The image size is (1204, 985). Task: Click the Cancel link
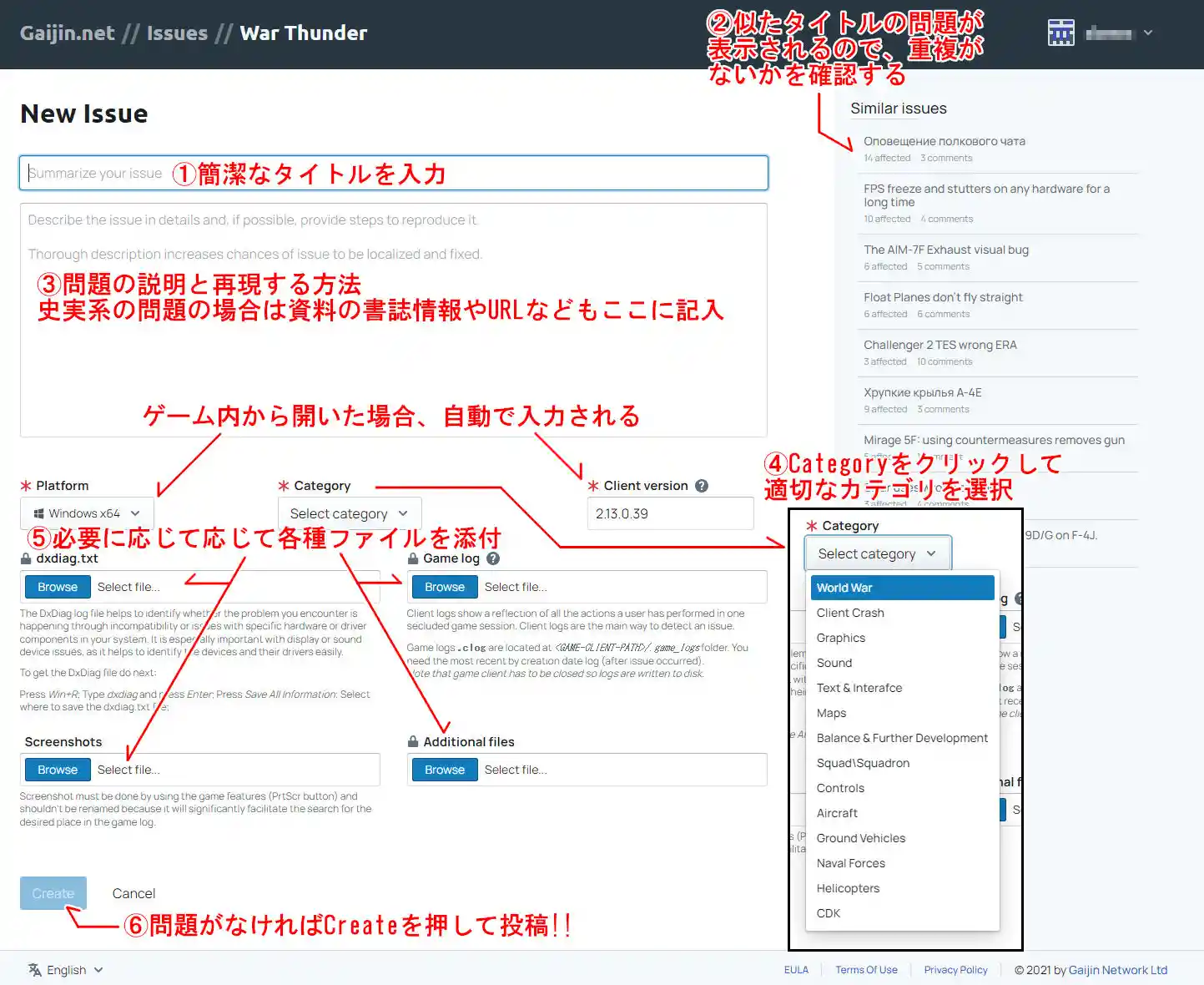click(x=133, y=893)
